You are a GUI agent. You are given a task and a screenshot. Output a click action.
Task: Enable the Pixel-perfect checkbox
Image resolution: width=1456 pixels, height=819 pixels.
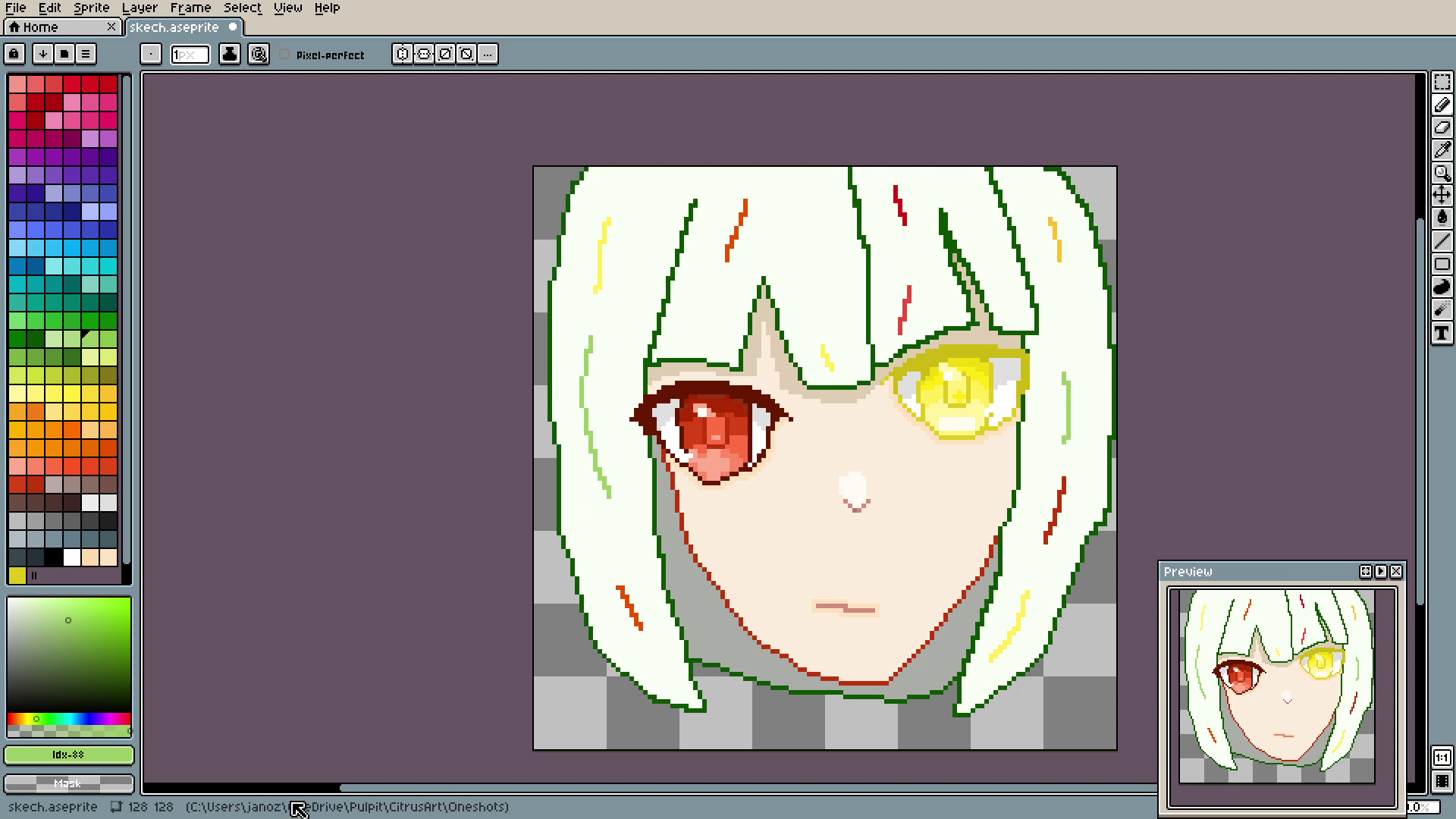285,55
